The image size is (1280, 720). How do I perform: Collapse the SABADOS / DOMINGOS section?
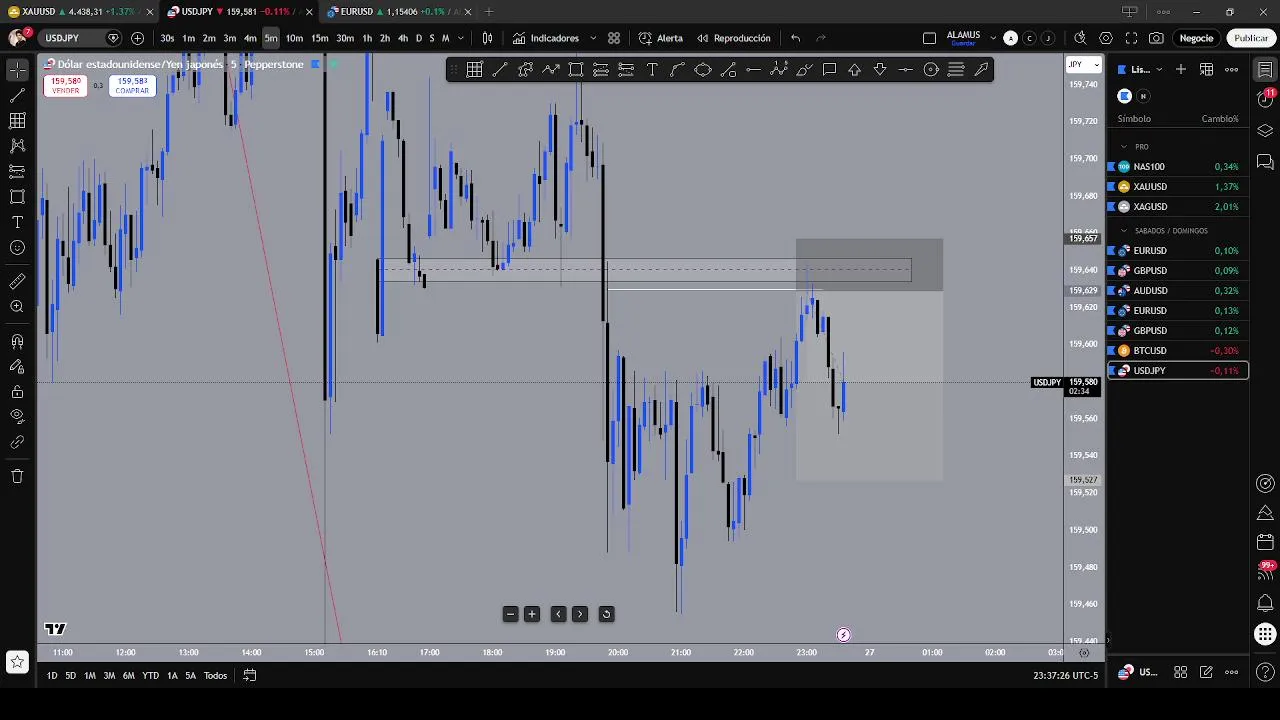click(x=1124, y=231)
